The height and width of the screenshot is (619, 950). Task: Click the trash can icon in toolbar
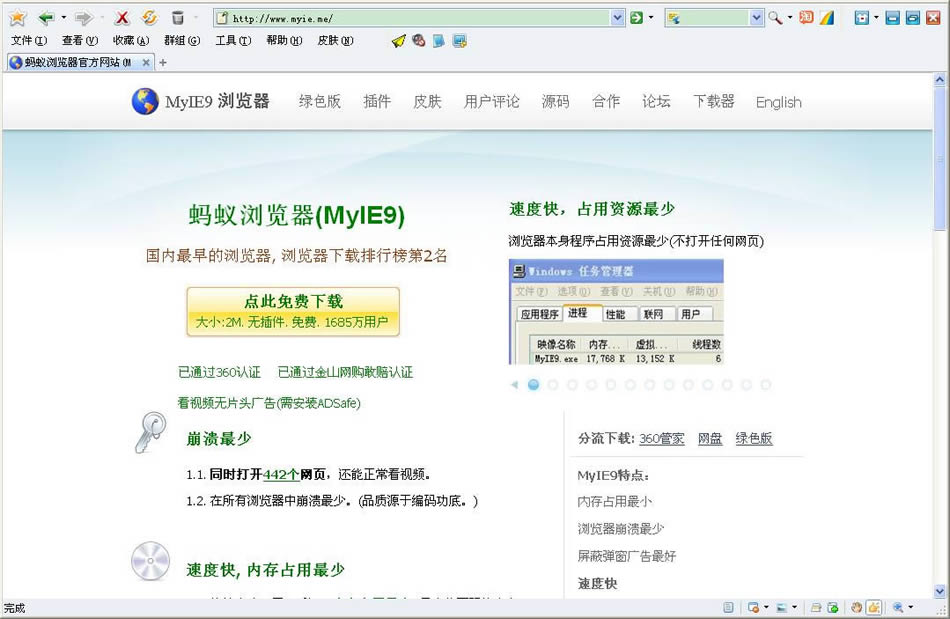tap(177, 18)
